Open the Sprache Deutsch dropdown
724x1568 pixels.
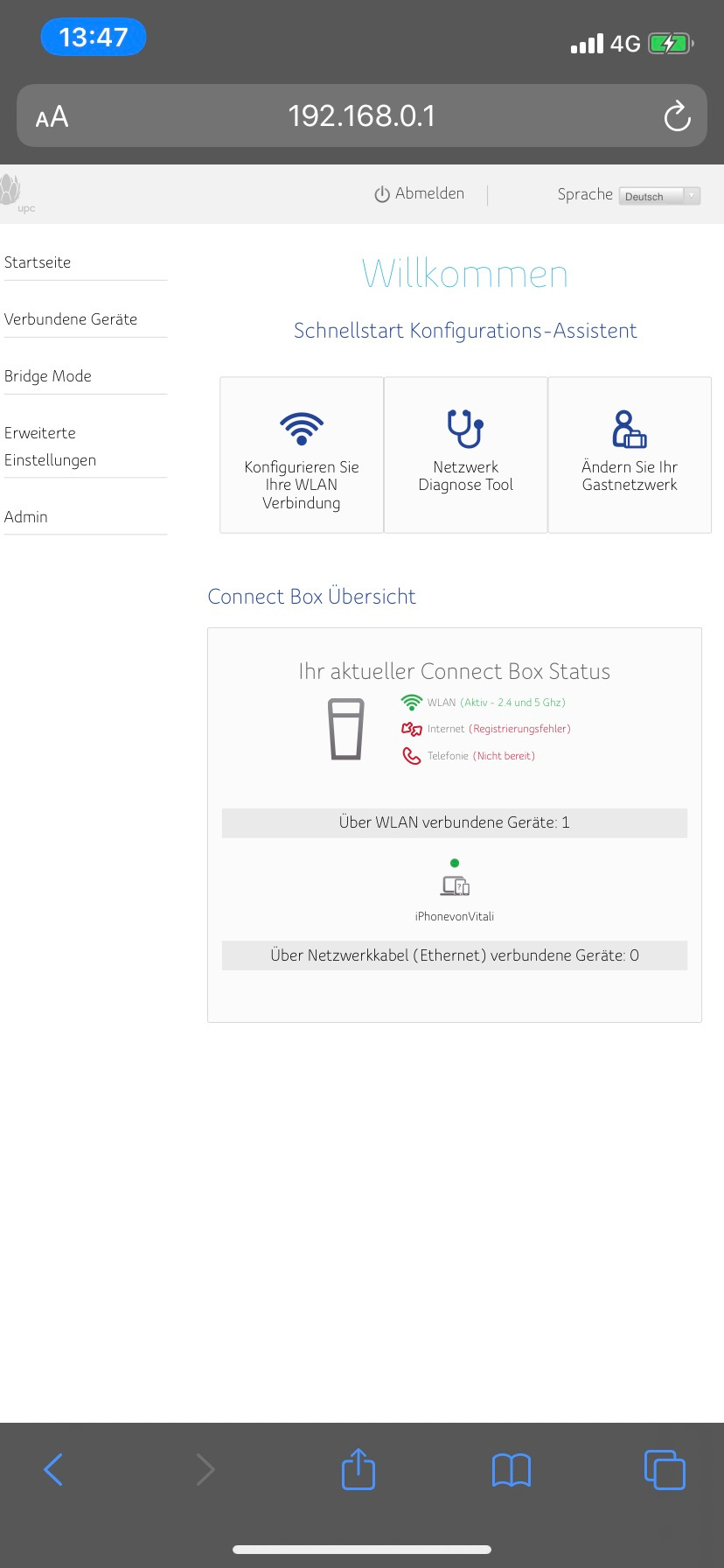[659, 196]
